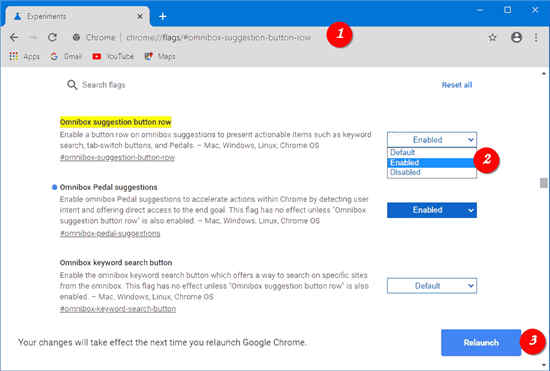Screen dimensions: 550x371
Task: Open Chrome's three-dot menu
Action: pos(536,37)
